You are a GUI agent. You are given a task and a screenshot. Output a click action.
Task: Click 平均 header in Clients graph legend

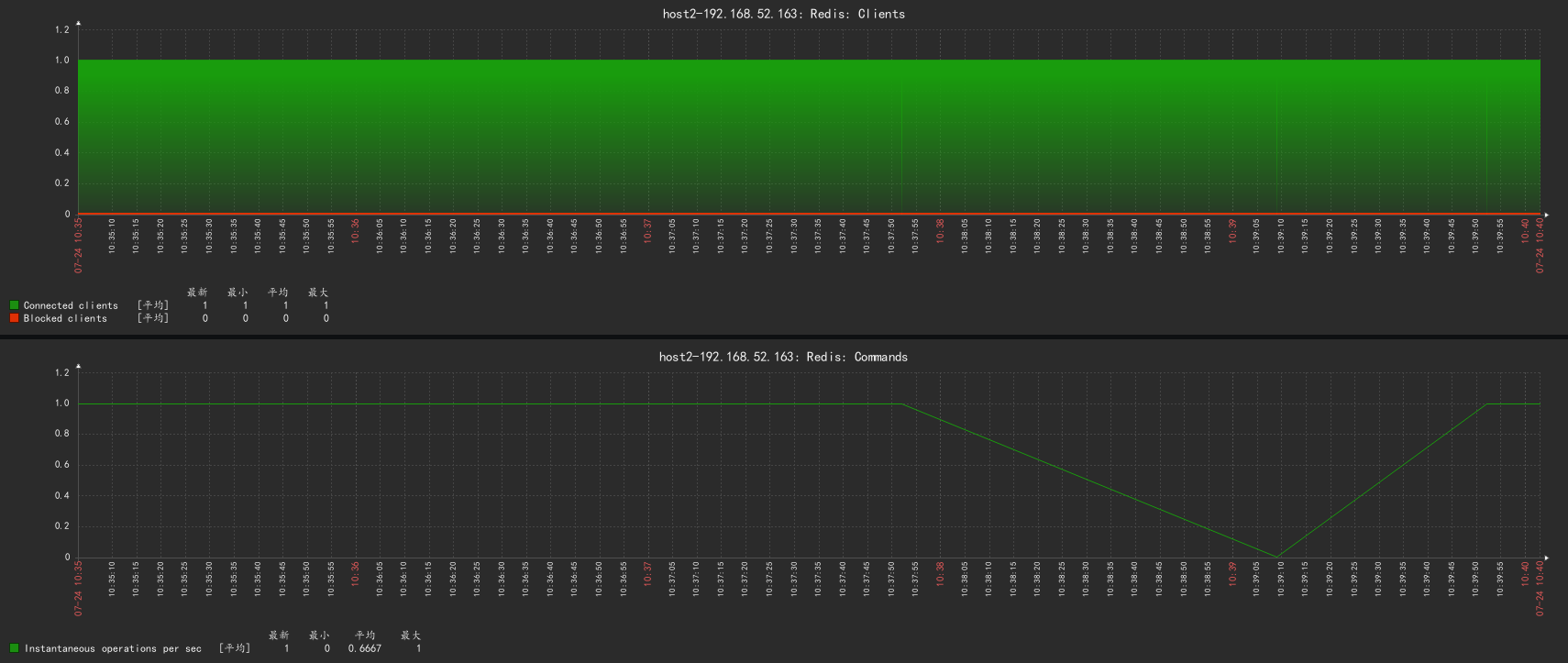tap(278, 293)
